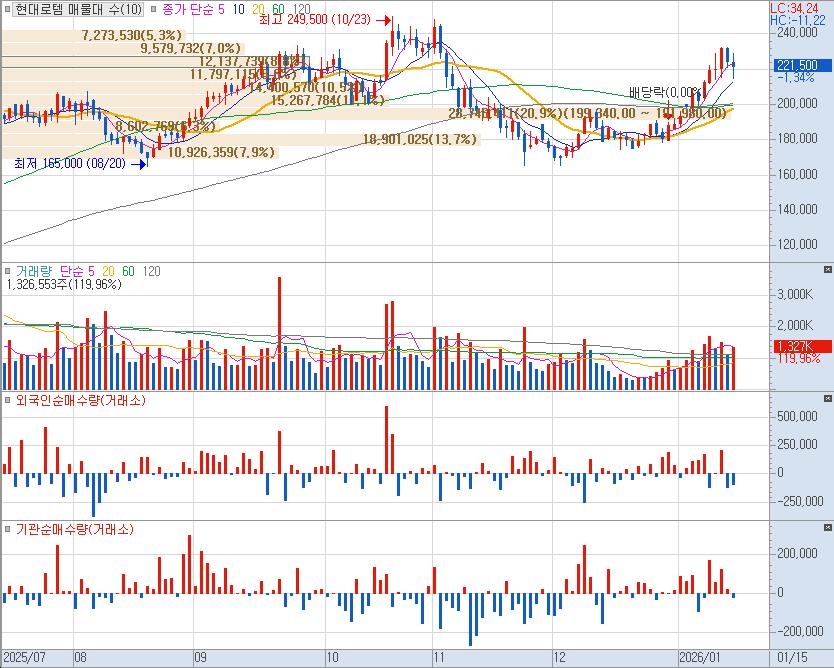
Task: Close the 거래량 volume panel
Action: click(826, 270)
